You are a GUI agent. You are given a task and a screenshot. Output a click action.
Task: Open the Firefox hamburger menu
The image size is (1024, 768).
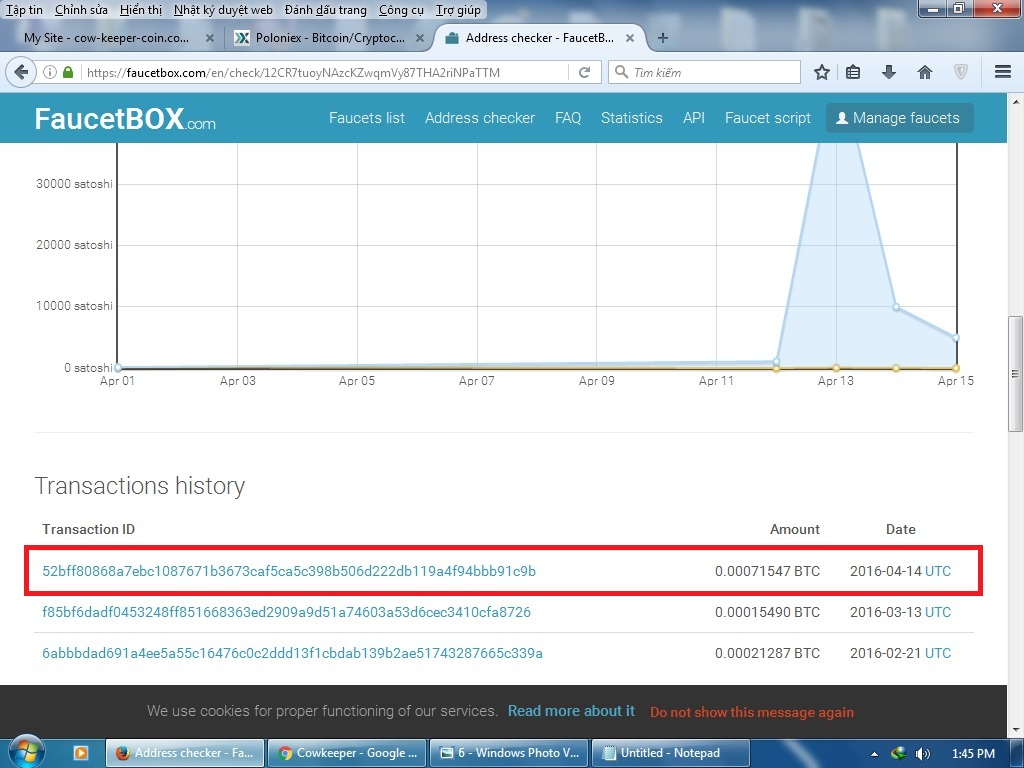coord(1002,72)
